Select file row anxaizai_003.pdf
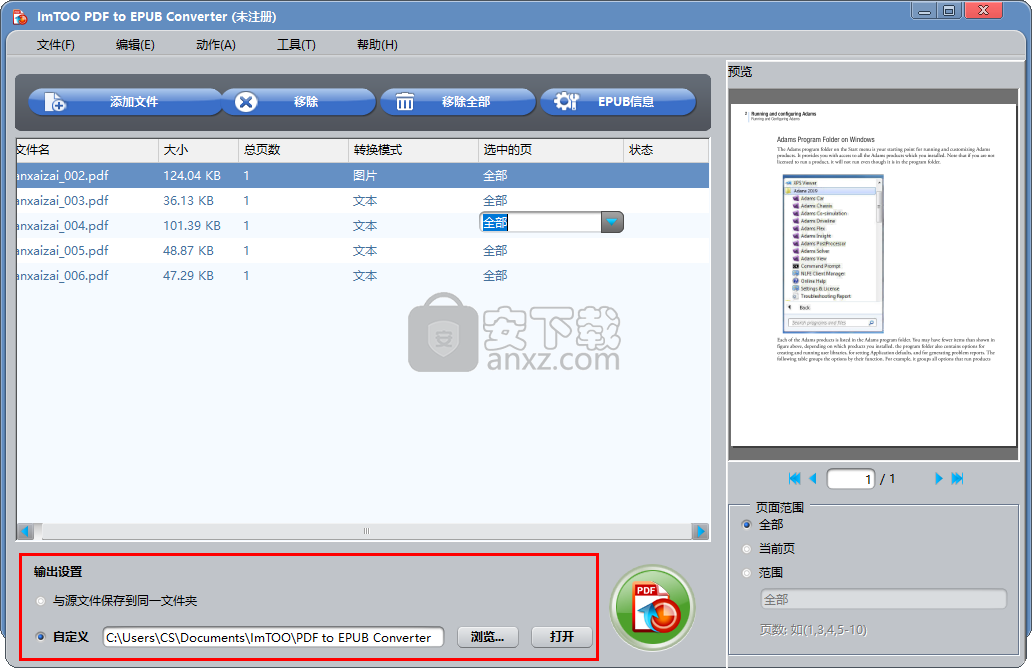Image resolution: width=1032 pixels, height=668 pixels. (x=363, y=201)
